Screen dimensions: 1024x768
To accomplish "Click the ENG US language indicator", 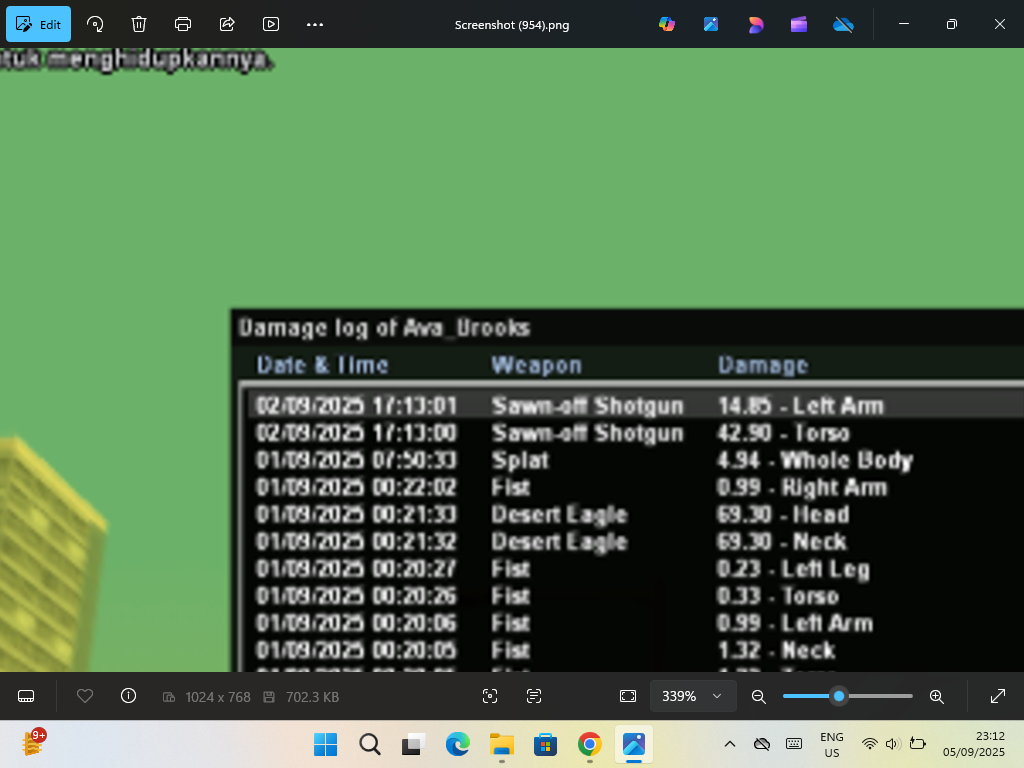I will [832, 744].
